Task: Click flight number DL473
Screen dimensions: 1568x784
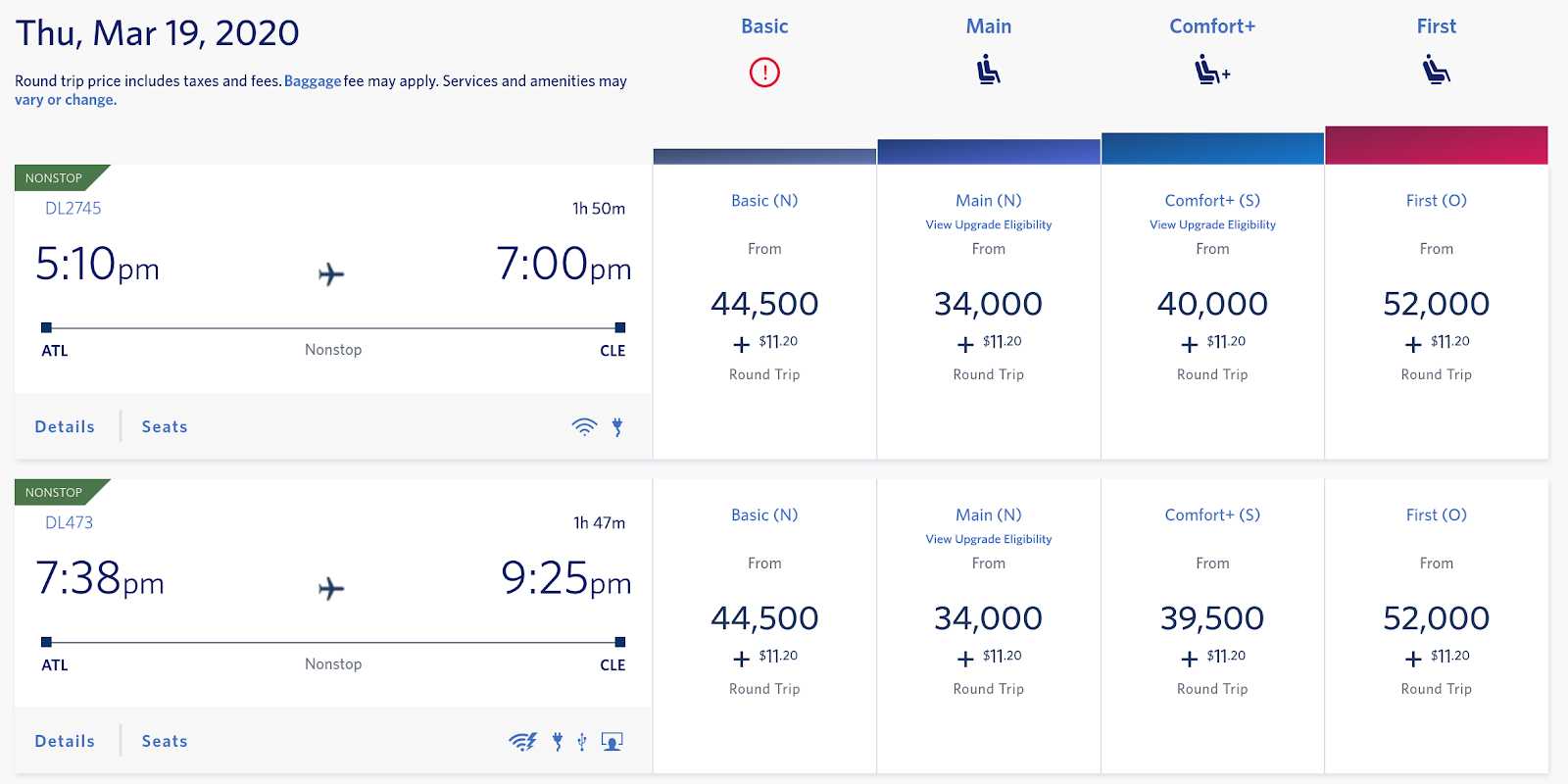Action: point(69,522)
